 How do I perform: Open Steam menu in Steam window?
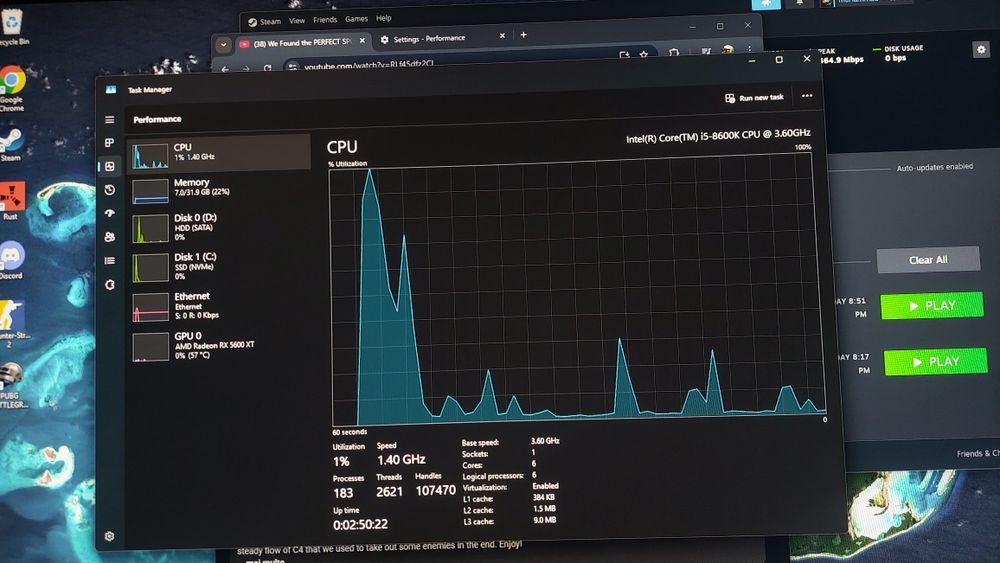point(270,22)
